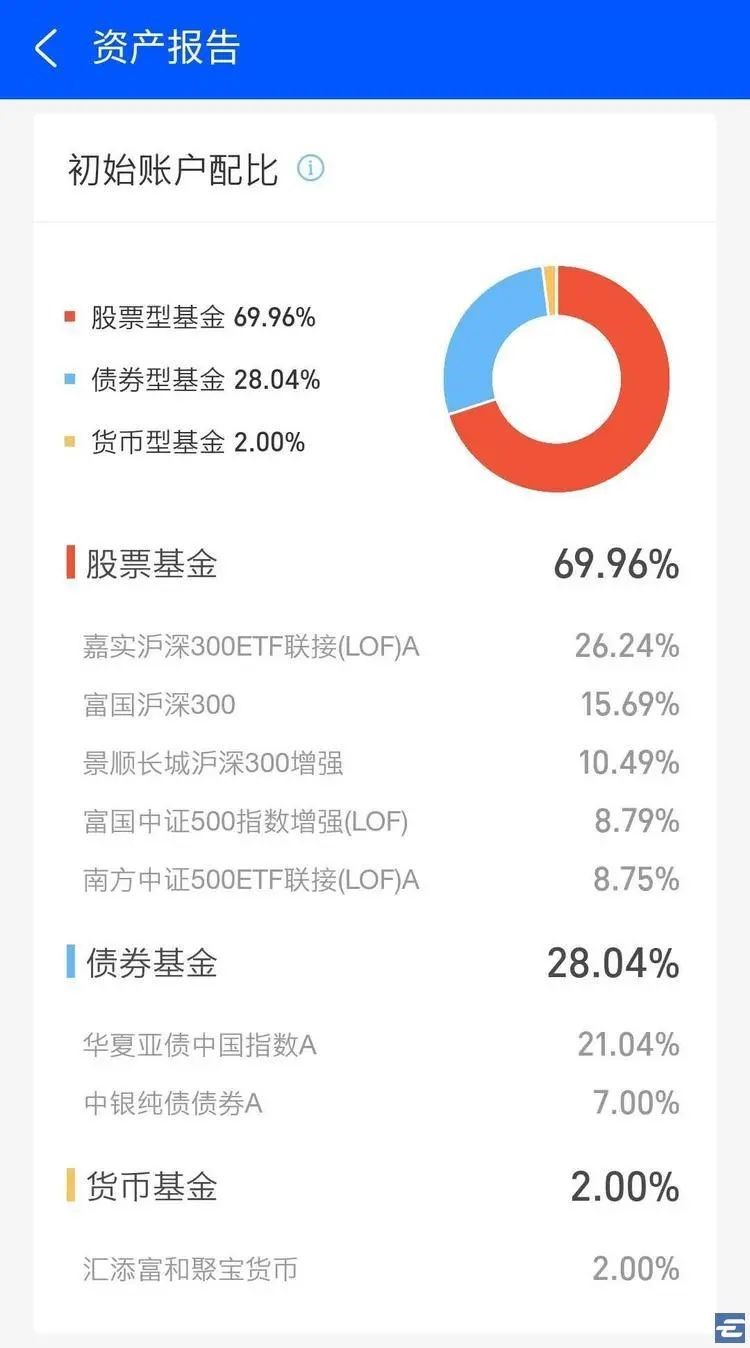
Task: Click the red 股票型基金 legend square
Action: (69, 318)
